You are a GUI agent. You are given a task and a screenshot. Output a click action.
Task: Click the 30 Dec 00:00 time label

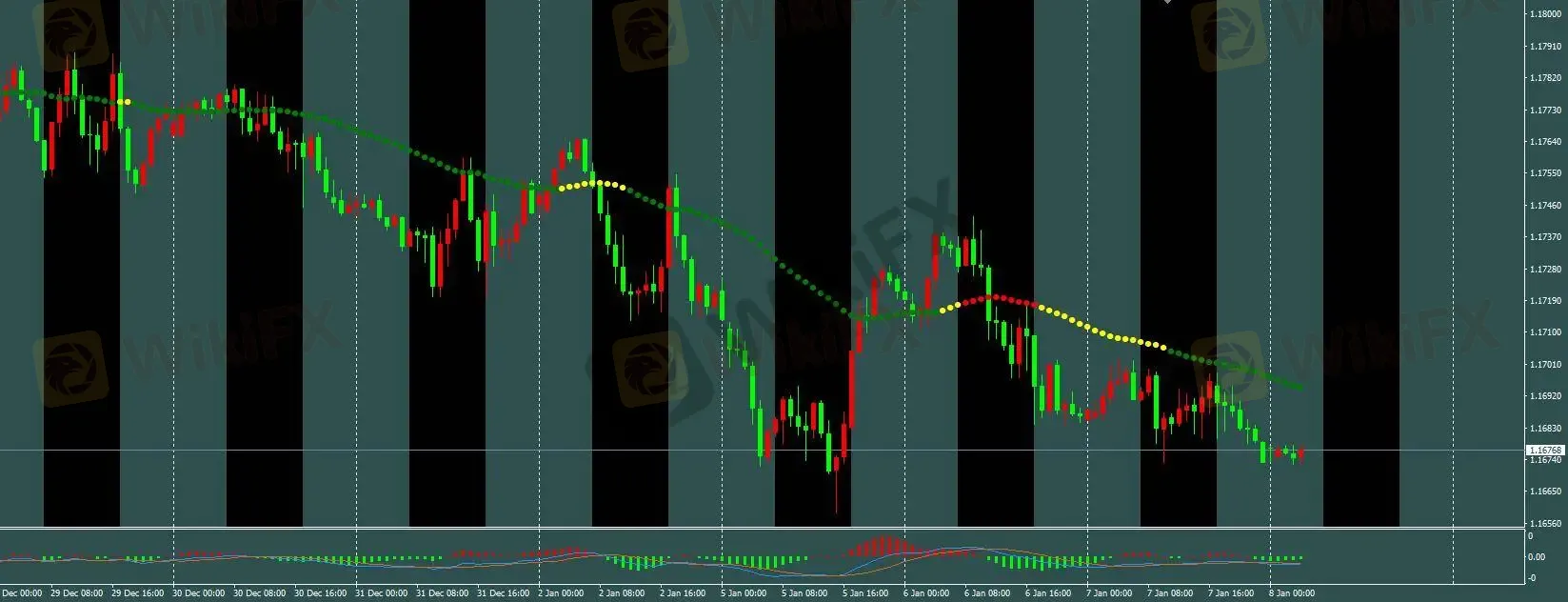[x=198, y=593]
